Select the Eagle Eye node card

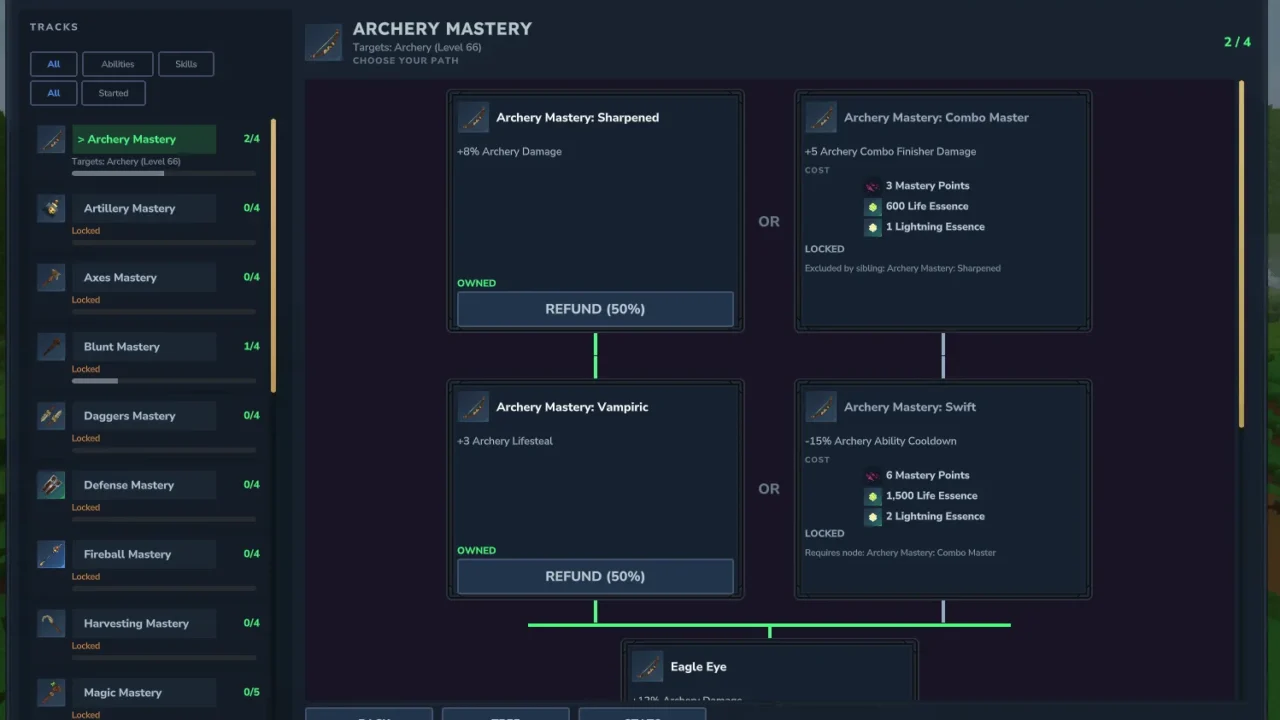tap(769, 672)
